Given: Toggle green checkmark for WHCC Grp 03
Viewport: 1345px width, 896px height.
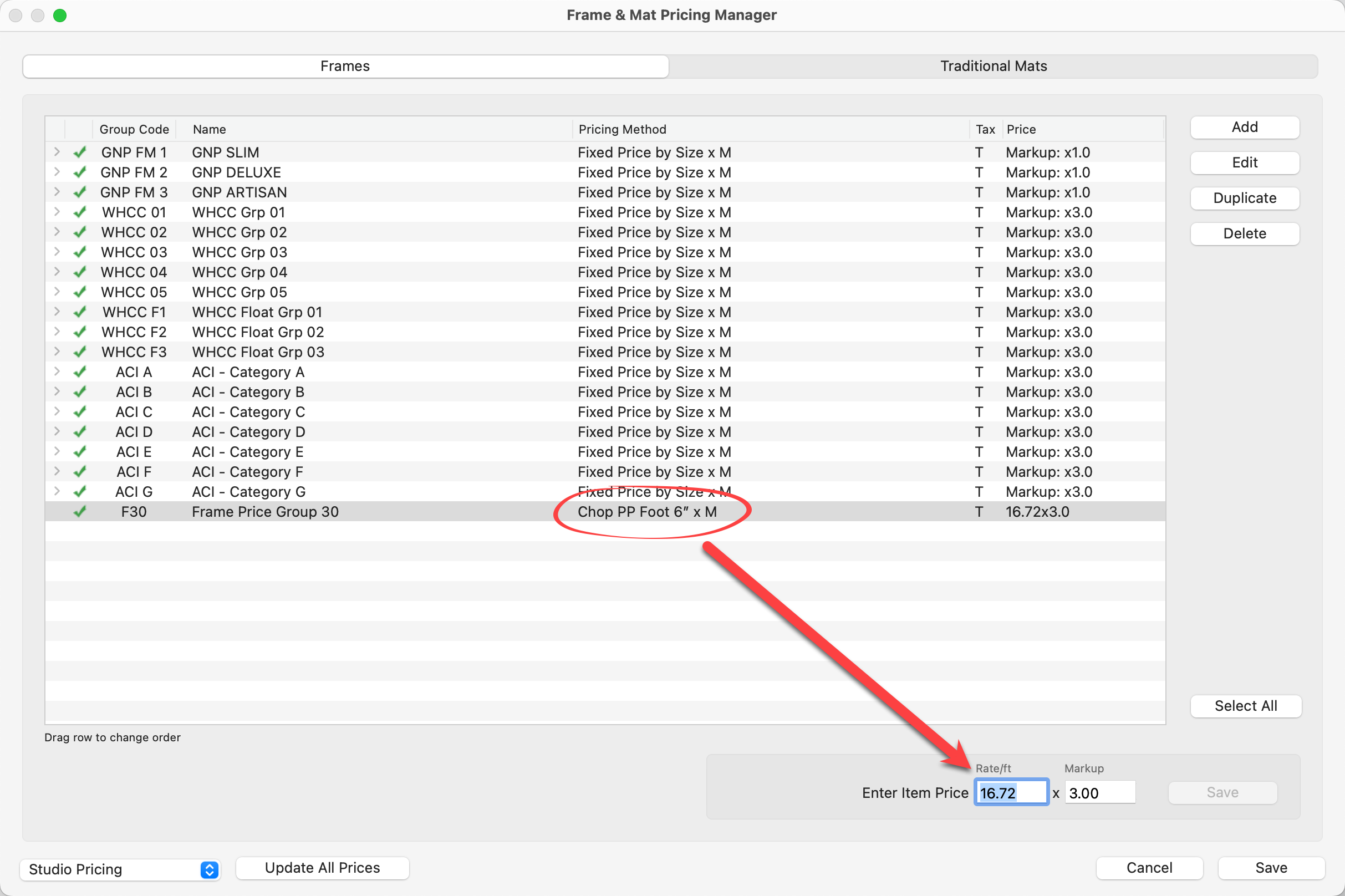Looking at the screenshot, I should click(79, 252).
